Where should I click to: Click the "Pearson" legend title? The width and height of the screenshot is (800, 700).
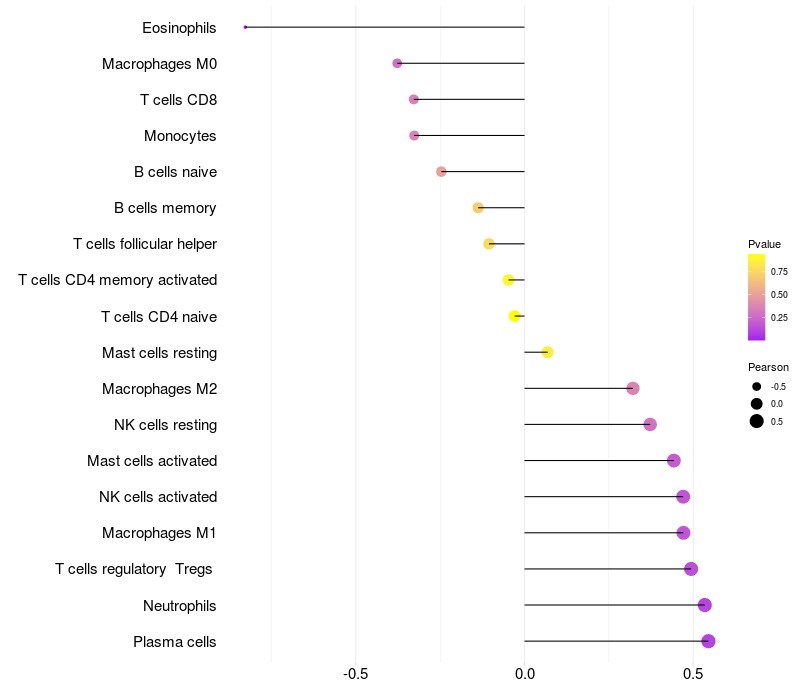pos(768,367)
